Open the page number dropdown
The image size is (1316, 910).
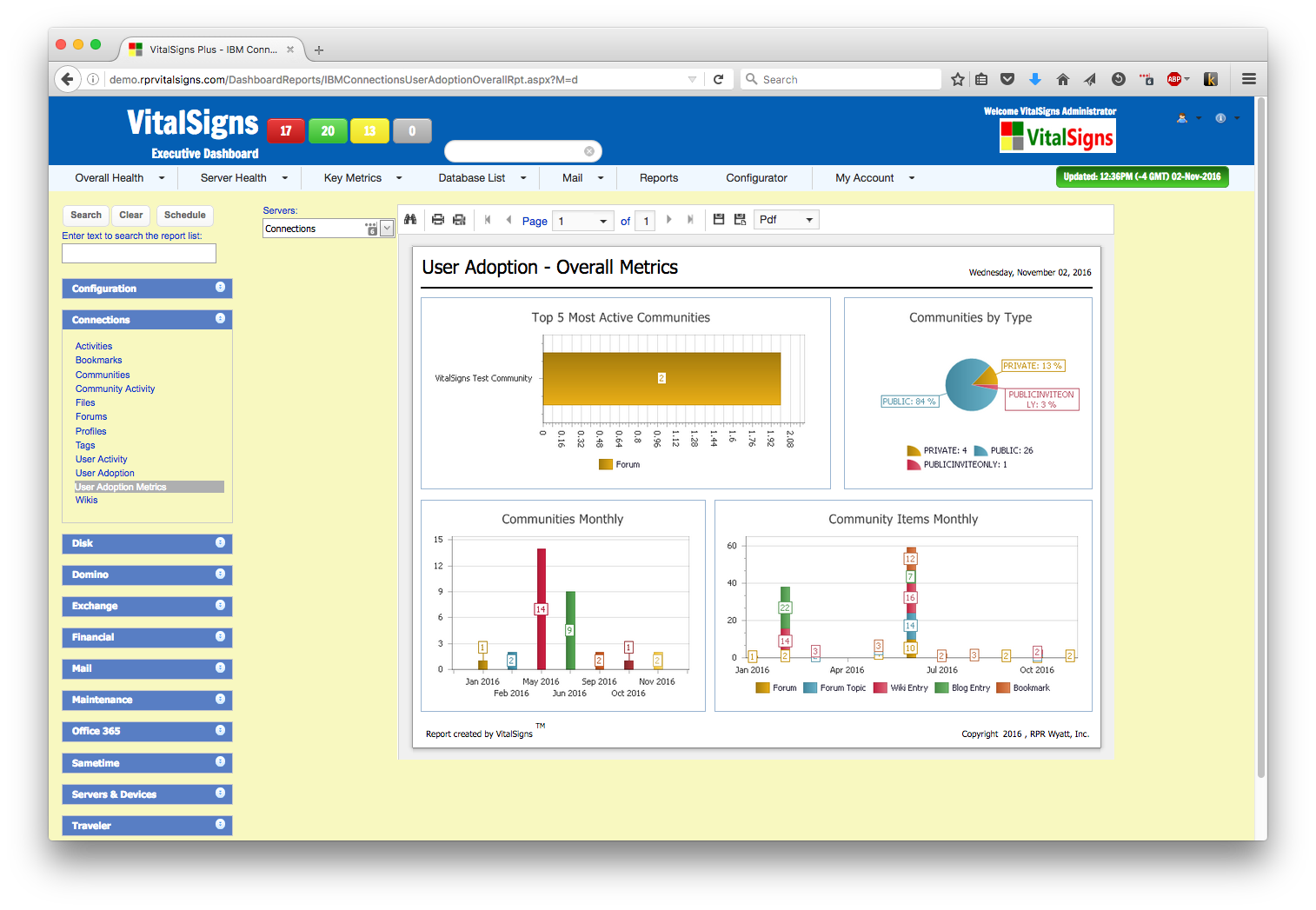603,221
